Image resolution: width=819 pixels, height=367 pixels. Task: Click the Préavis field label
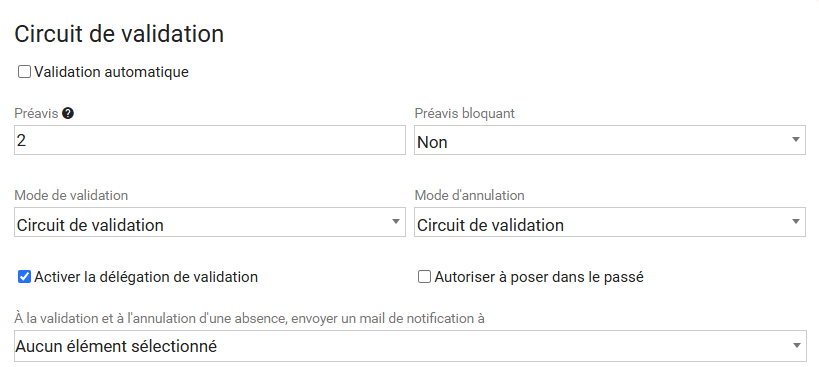pyautogui.click(x=36, y=113)
